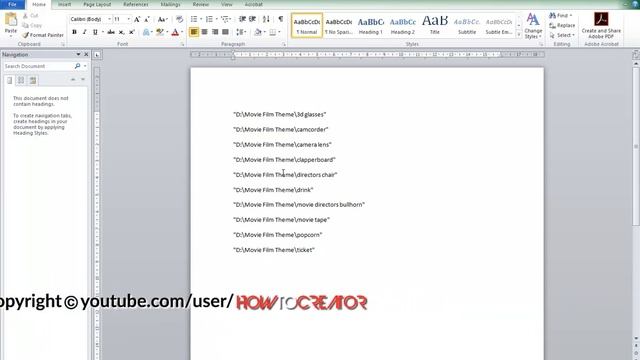This screenshot has width=640, height=360.
Task: Open the font name dropdown
Action: coord(109,19)
